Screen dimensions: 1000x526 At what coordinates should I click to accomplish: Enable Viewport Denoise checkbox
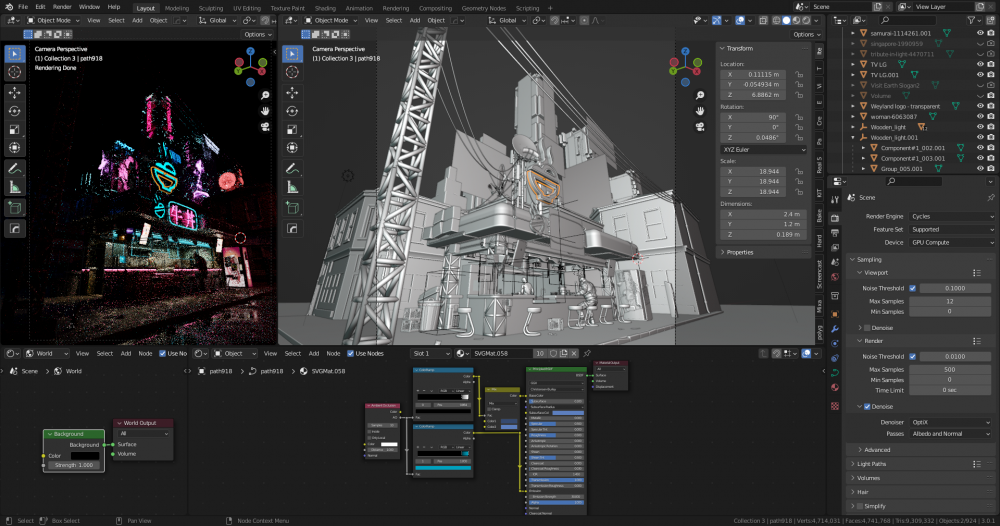(x=867, y=328)
